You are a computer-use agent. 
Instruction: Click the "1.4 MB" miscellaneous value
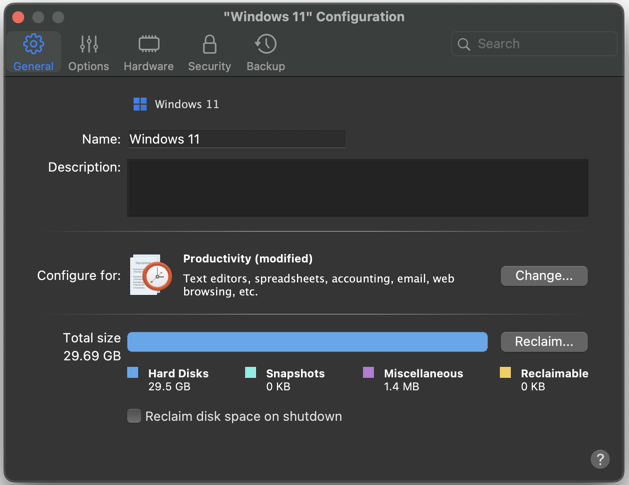pos(402,387)
